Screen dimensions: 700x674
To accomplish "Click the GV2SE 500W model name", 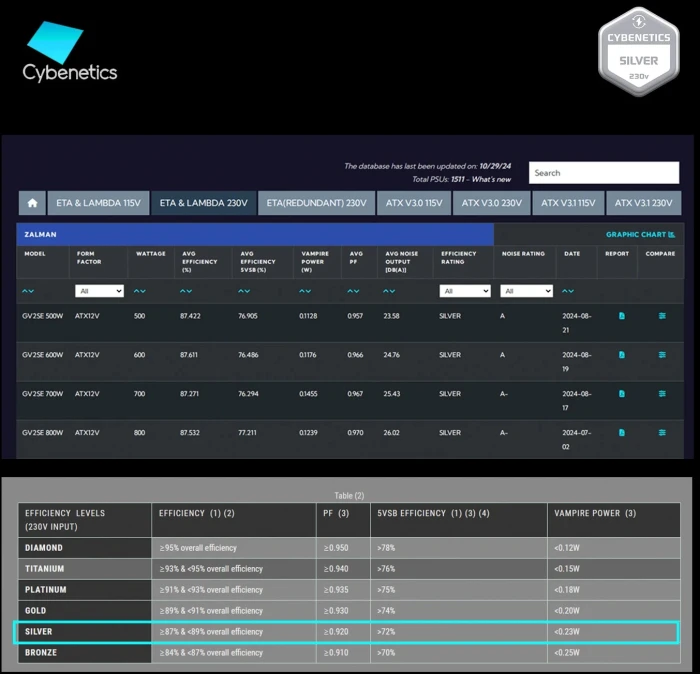I will [42, 316].
